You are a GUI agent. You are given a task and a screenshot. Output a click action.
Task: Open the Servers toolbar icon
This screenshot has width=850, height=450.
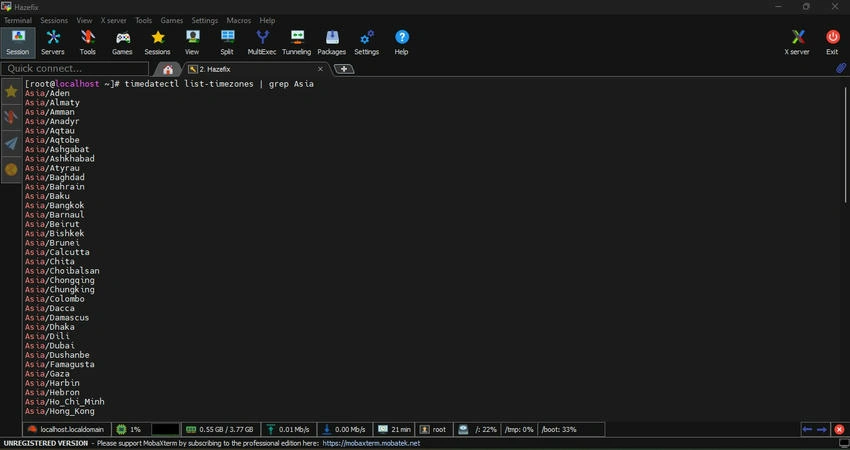click(53, 42)
